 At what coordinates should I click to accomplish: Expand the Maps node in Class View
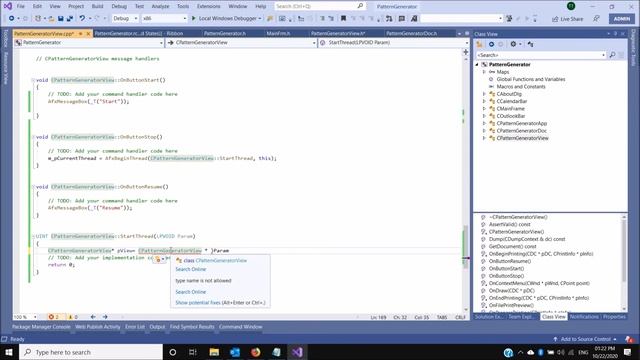click(x=484, y=72)
